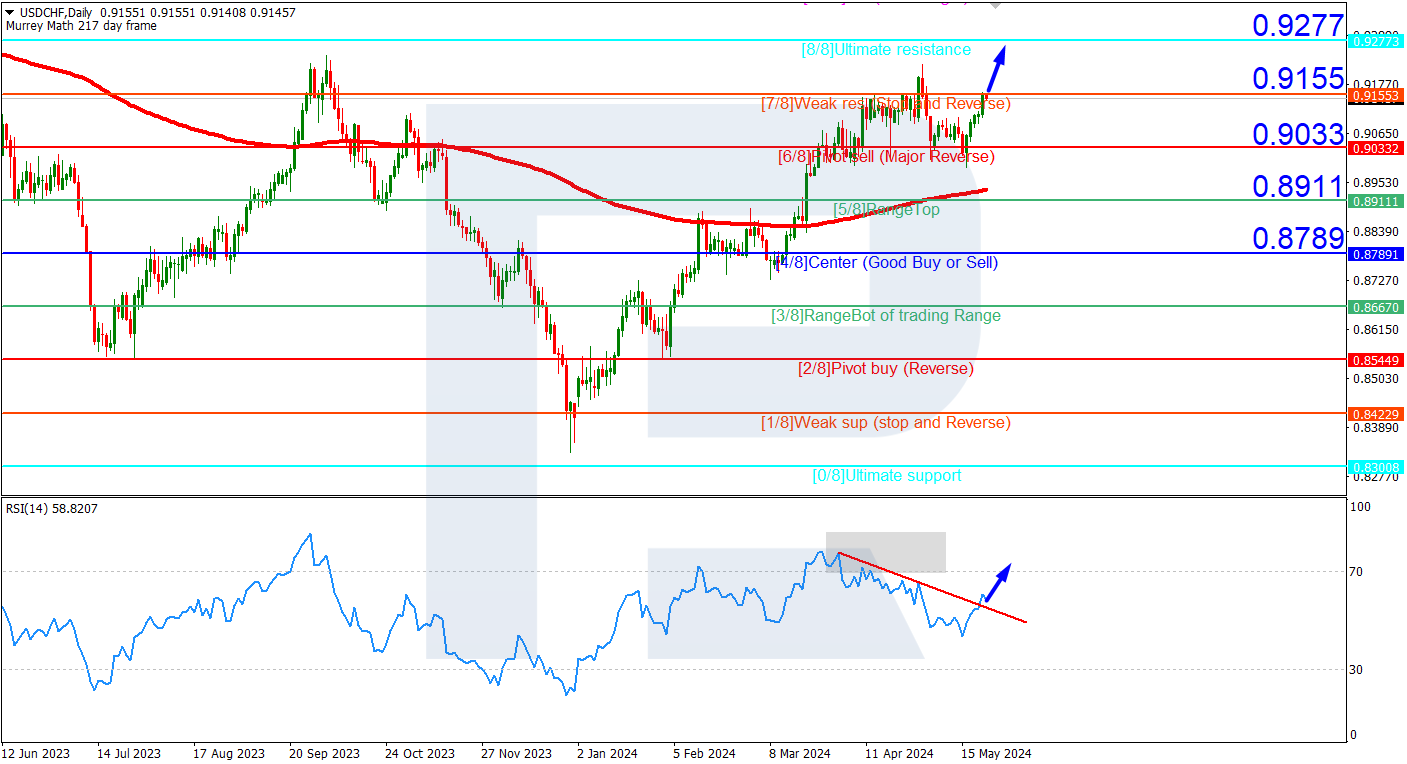The width and height of the screenshot is (1407, 764).
Task: Click the [4/8]Center (Good Buy or Sell) label
Action: (887, 263)
